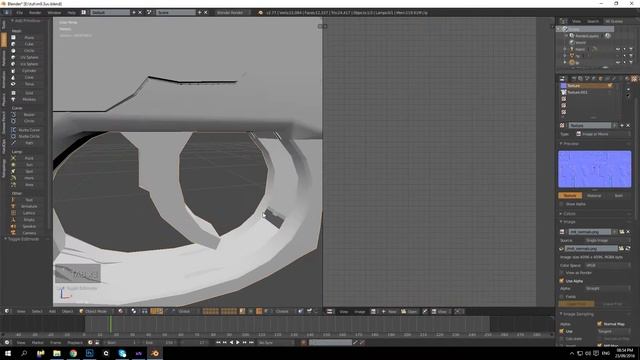Unlink texture datablock with X
640x360 pixels.
[628, 125]
